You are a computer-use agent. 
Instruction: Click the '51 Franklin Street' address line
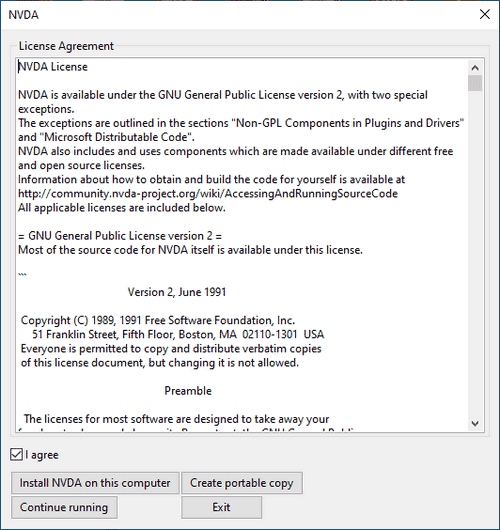(x=178, y=334)
